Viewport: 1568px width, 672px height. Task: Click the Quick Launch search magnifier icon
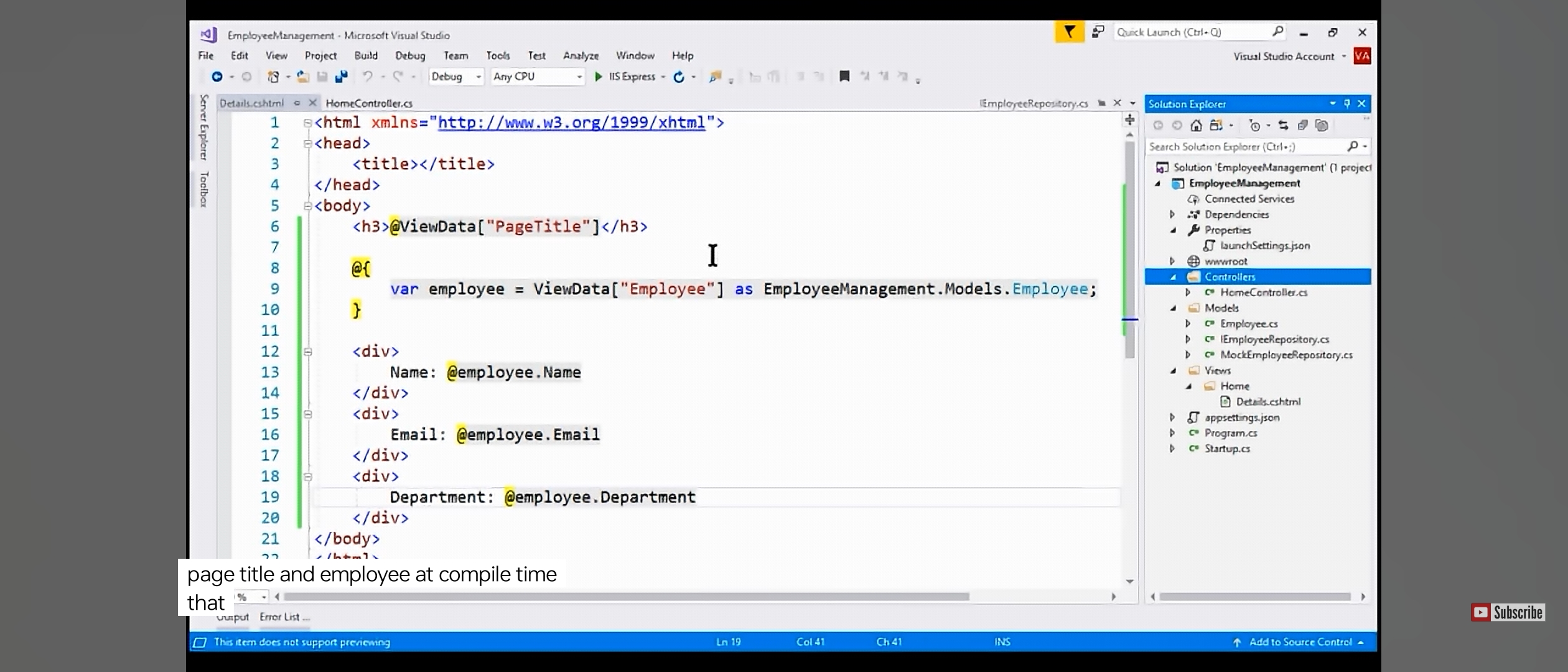point(1277,31)
